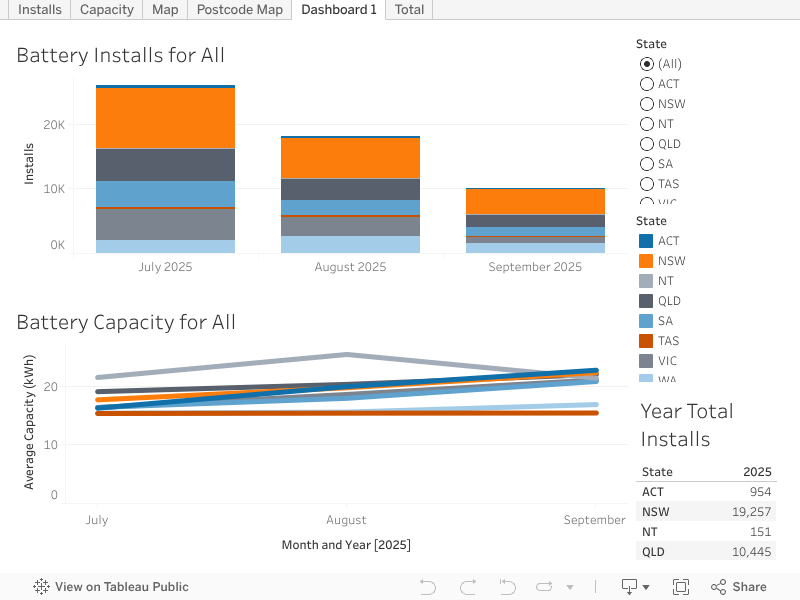
Task: Click the Redo arrow in bottom toolbar
Action: [x=467, y=587]
